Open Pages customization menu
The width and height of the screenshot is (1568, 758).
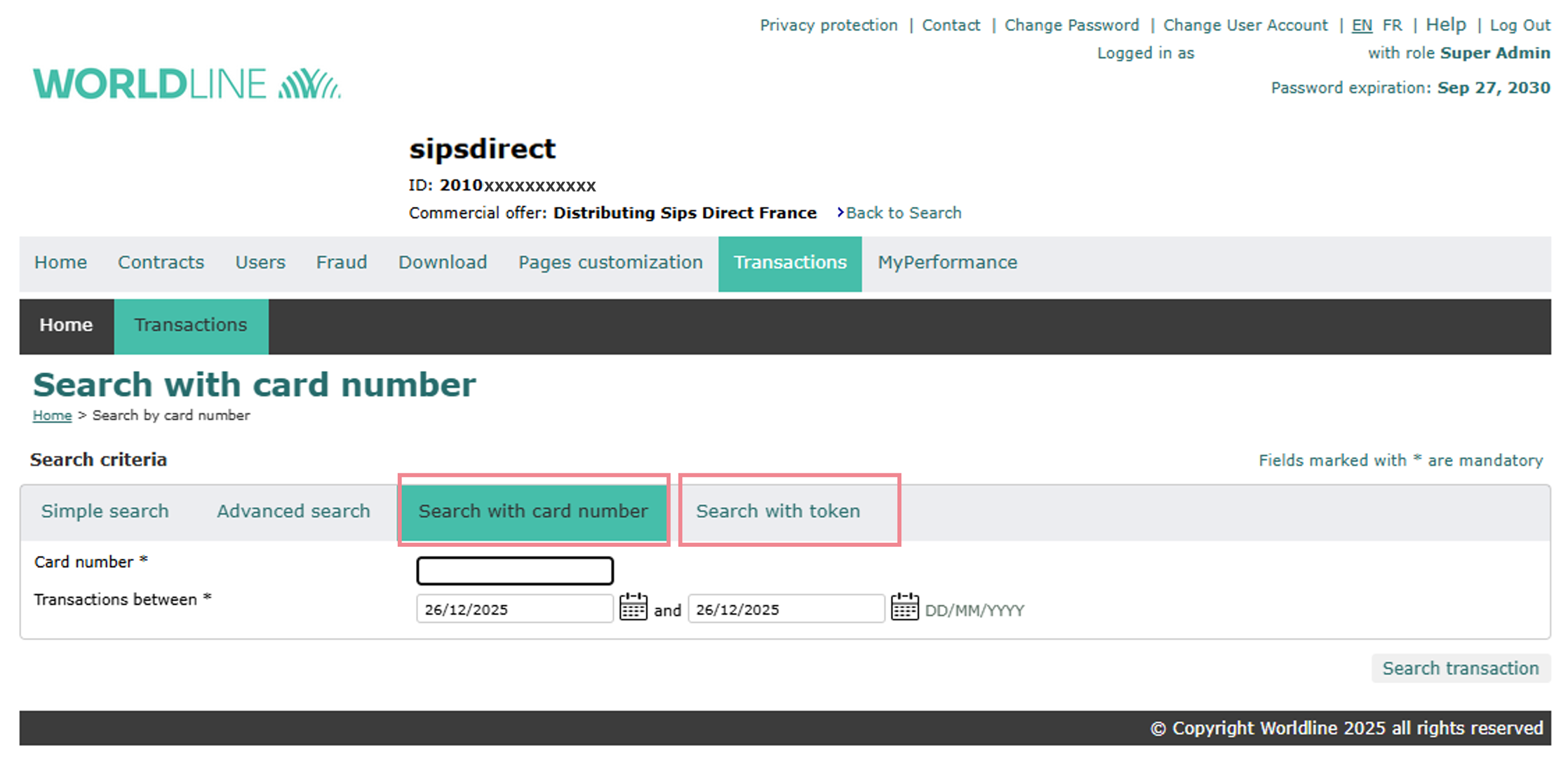(610, 262)
